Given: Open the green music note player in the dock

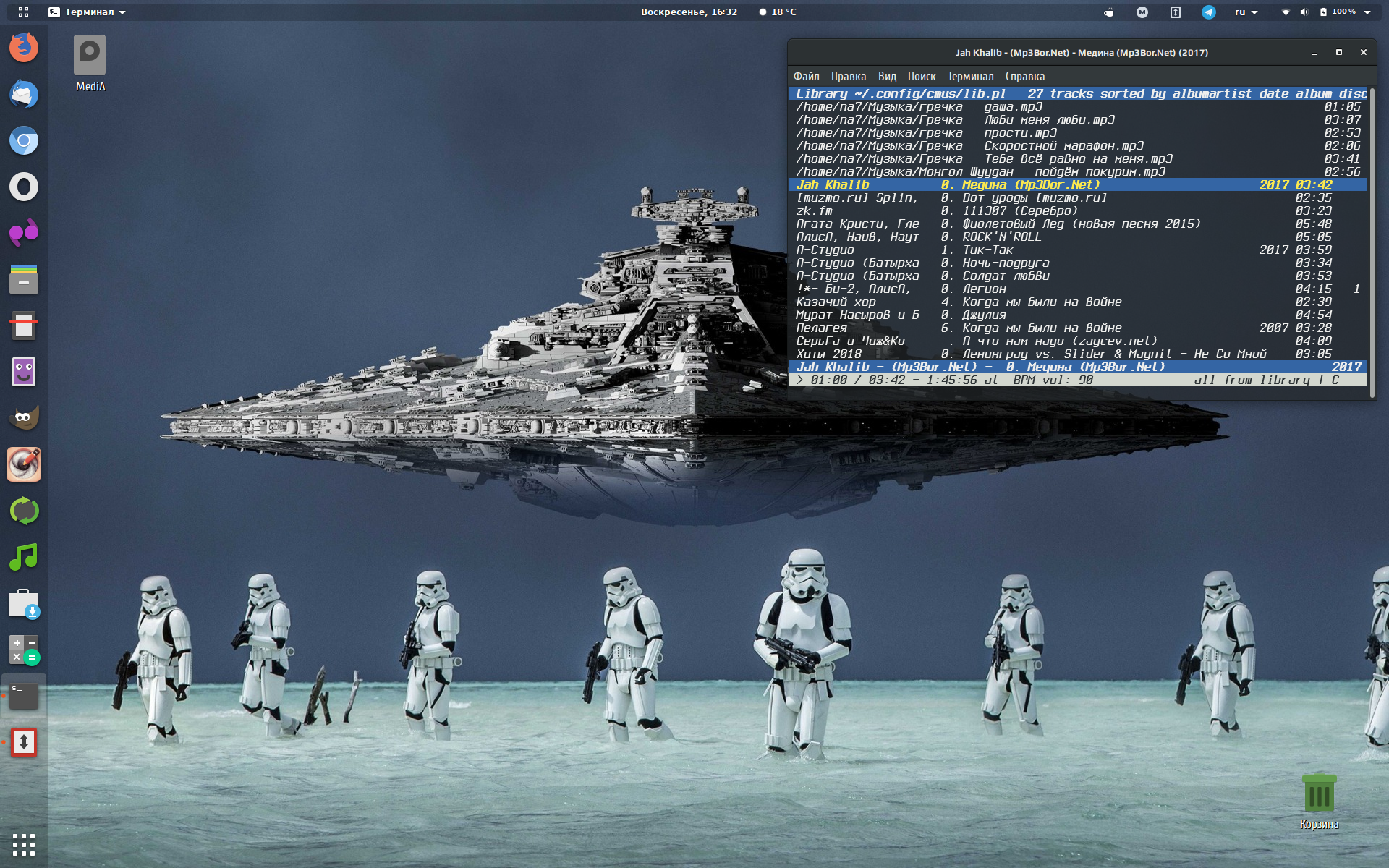Looking at the screenshot, I should [x=24, y=557].
